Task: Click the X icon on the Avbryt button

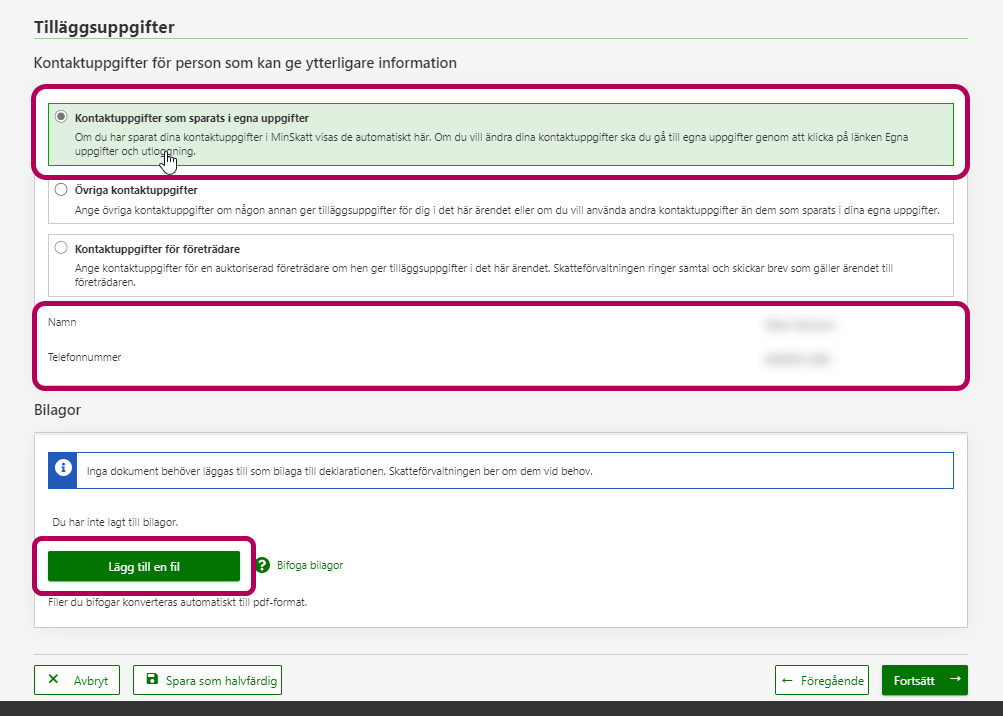Action: pyautogui.click(x=53, y=680)
